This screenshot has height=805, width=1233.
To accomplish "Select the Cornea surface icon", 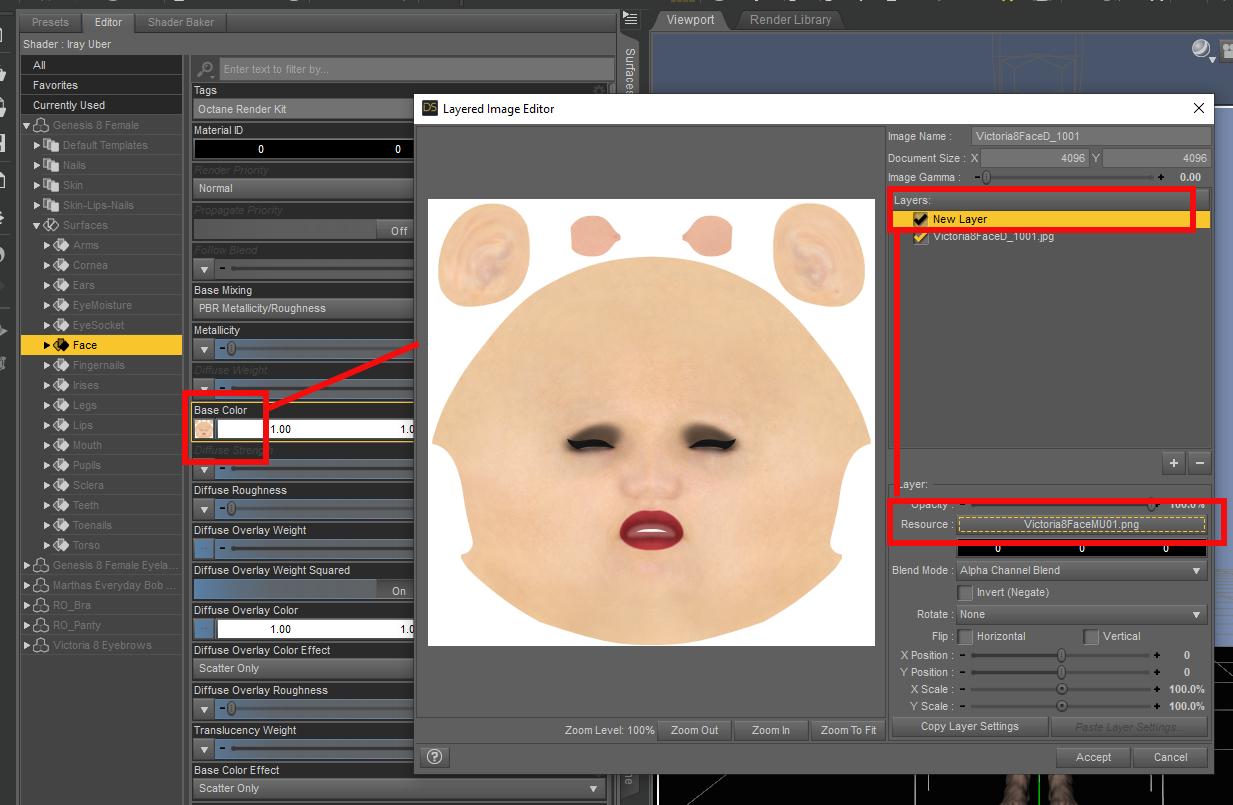I will click(61, 265).
